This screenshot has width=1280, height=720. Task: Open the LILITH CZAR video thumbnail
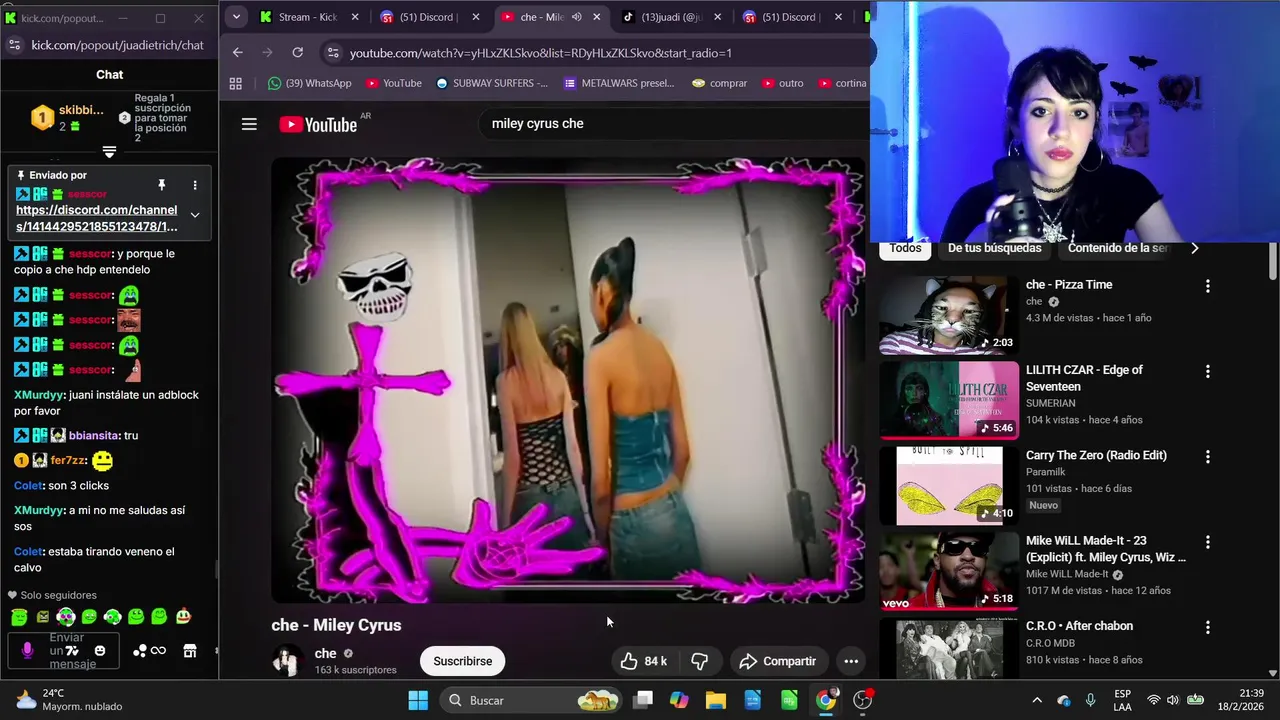(x=949, y=400)
